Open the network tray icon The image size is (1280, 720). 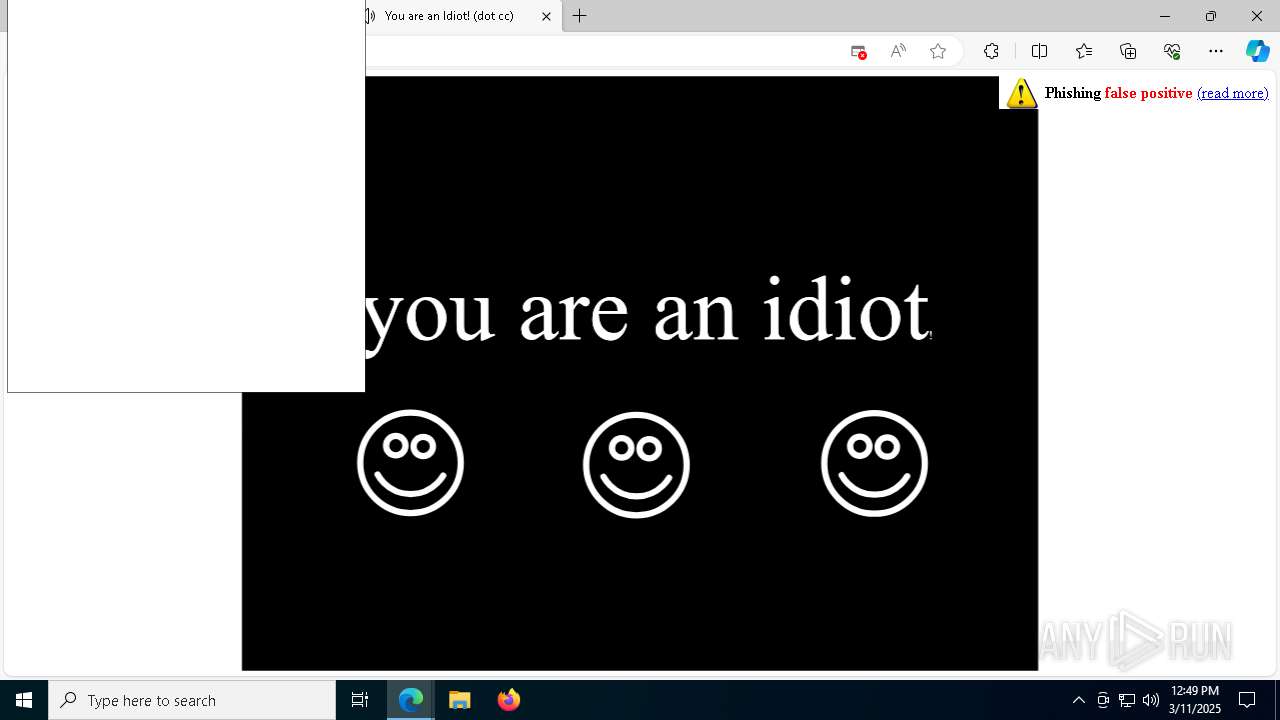pos(1127,700)
